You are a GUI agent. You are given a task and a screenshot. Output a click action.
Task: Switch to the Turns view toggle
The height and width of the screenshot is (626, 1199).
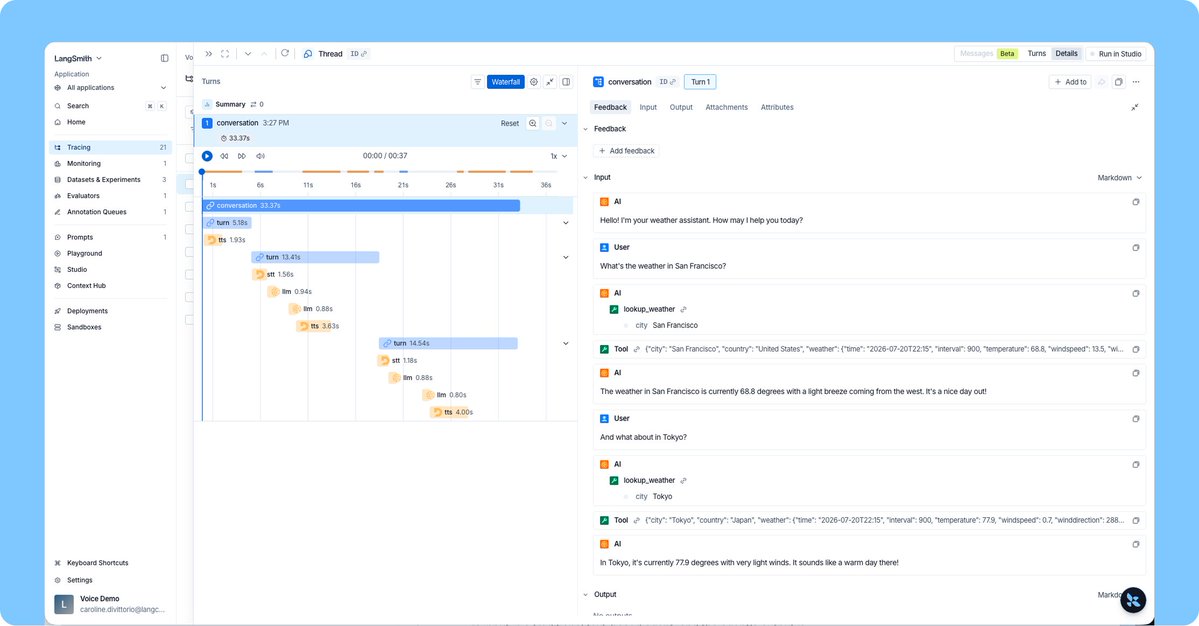(1036, 54)
